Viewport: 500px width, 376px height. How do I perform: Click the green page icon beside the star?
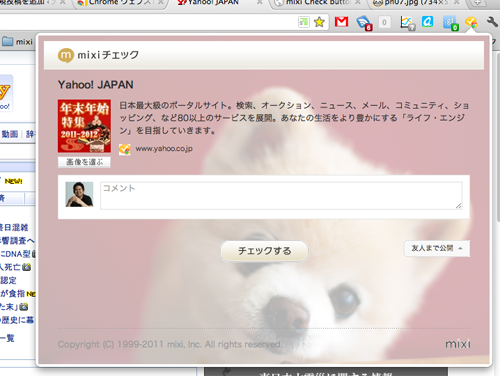click(304, 22)
